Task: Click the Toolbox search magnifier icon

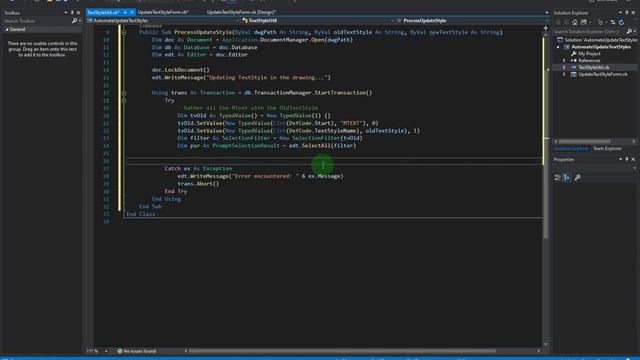Action: pos(74,20)
